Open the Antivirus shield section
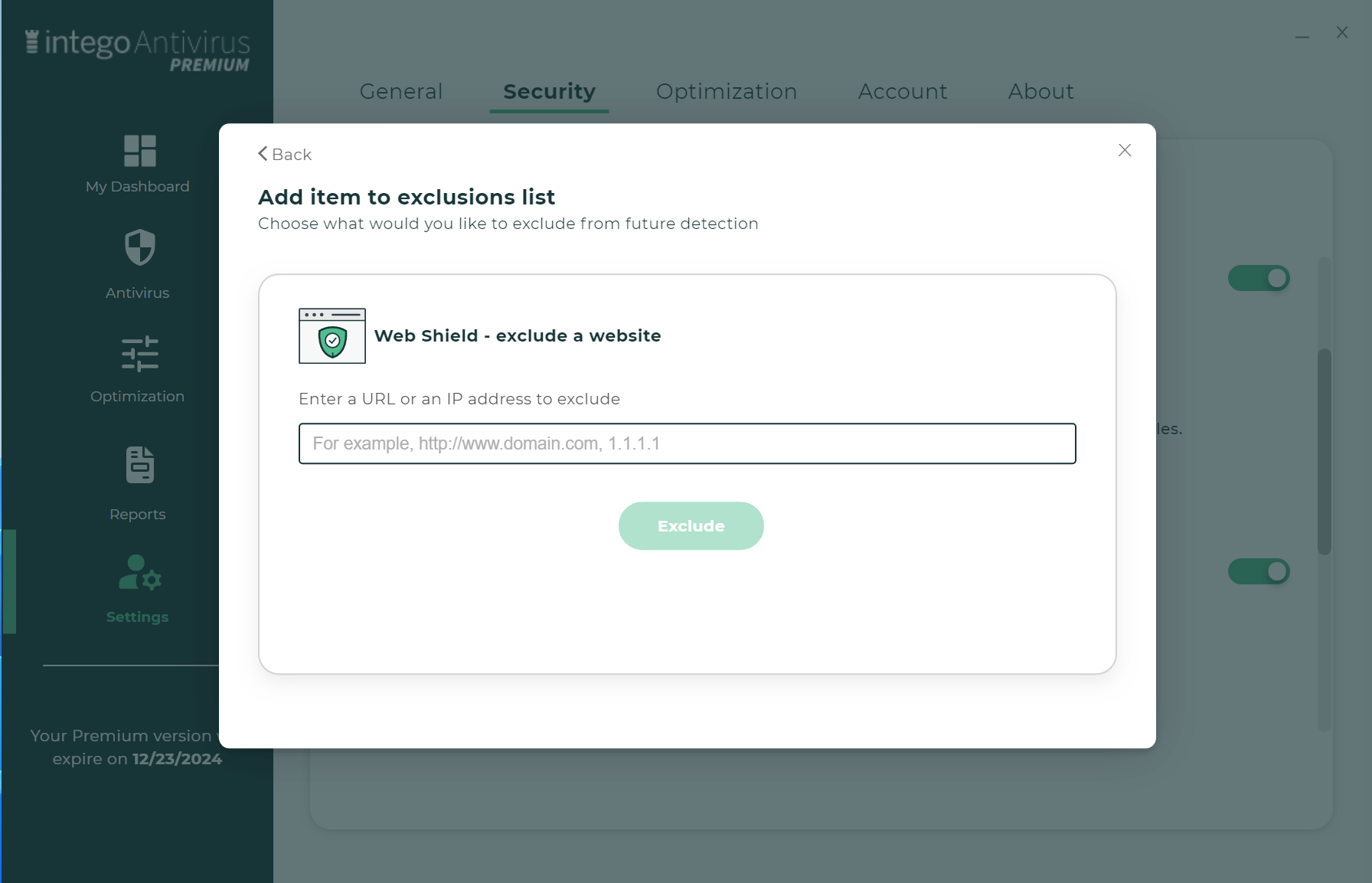Screen dimensions: 1372x883 click(x=139, y=247)
